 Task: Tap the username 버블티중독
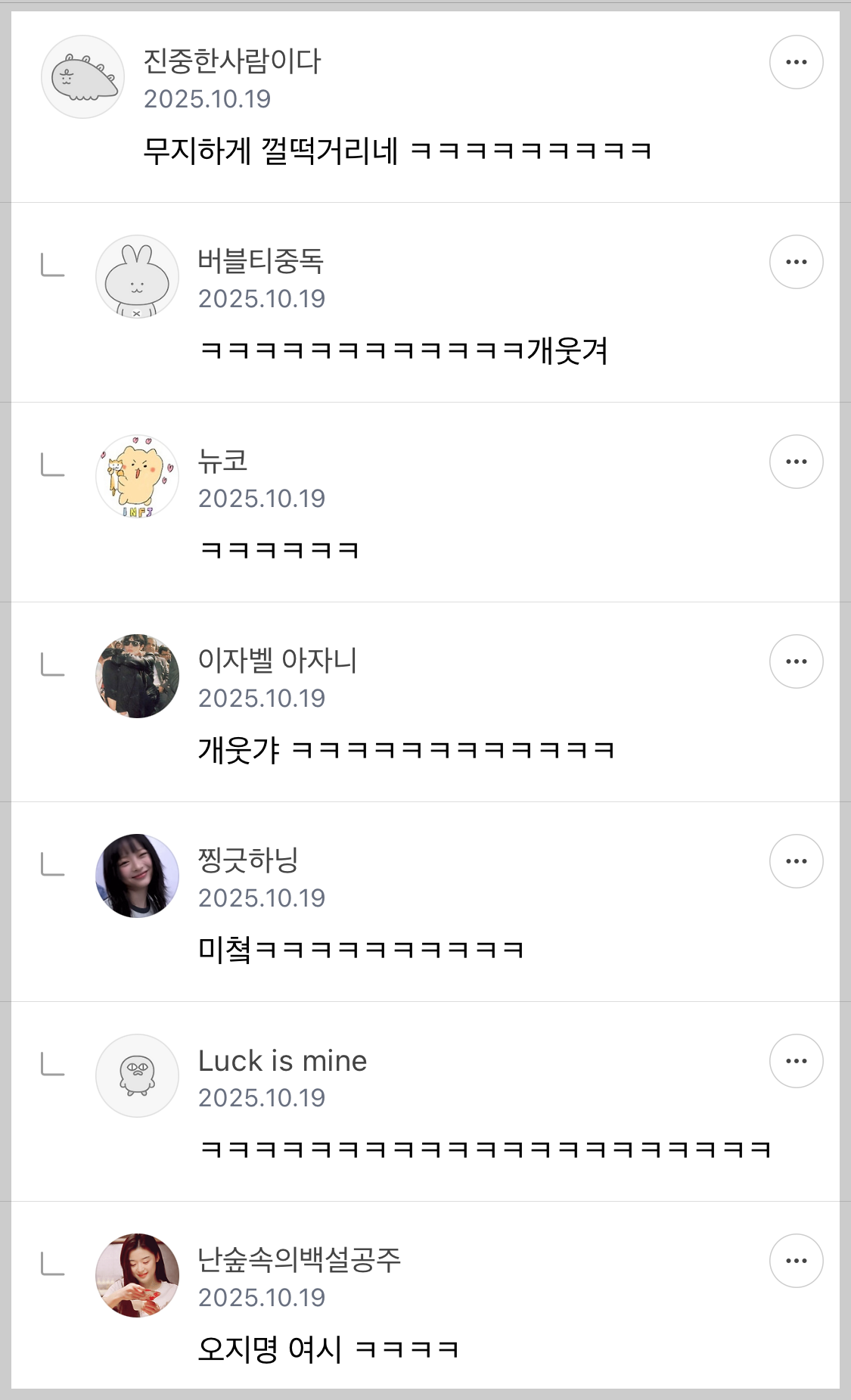click(261, 261)
